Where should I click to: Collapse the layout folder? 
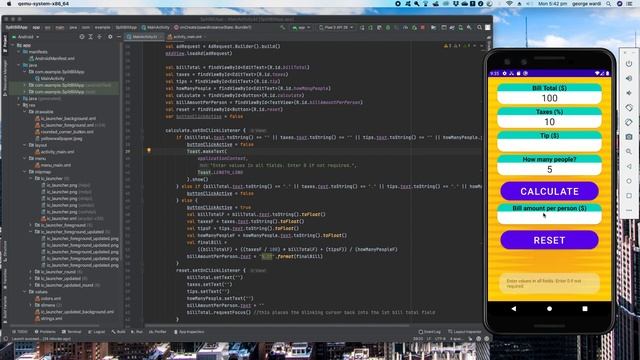25,145
